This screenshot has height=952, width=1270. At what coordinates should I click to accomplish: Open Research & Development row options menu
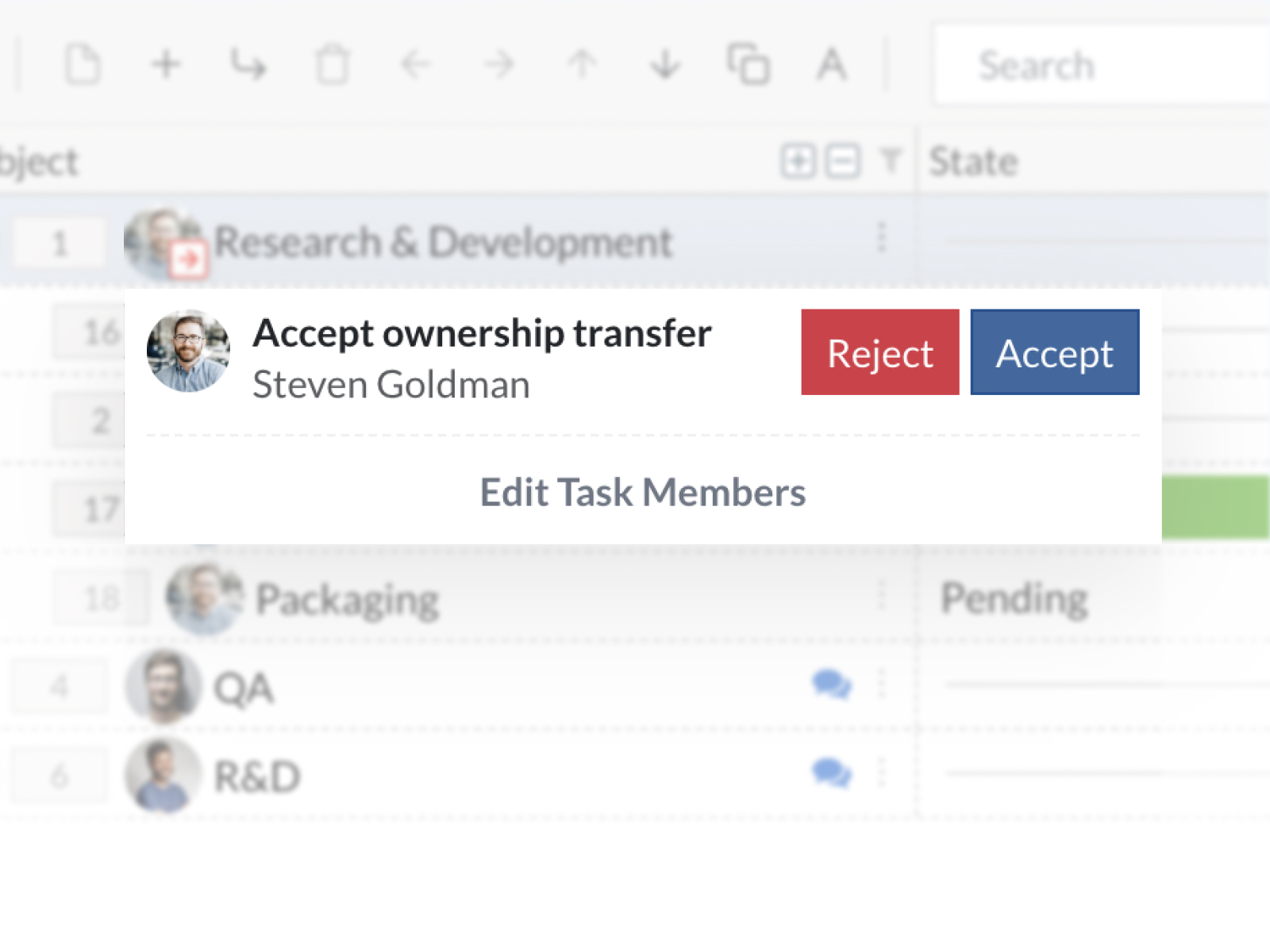(x=881, y=238)
